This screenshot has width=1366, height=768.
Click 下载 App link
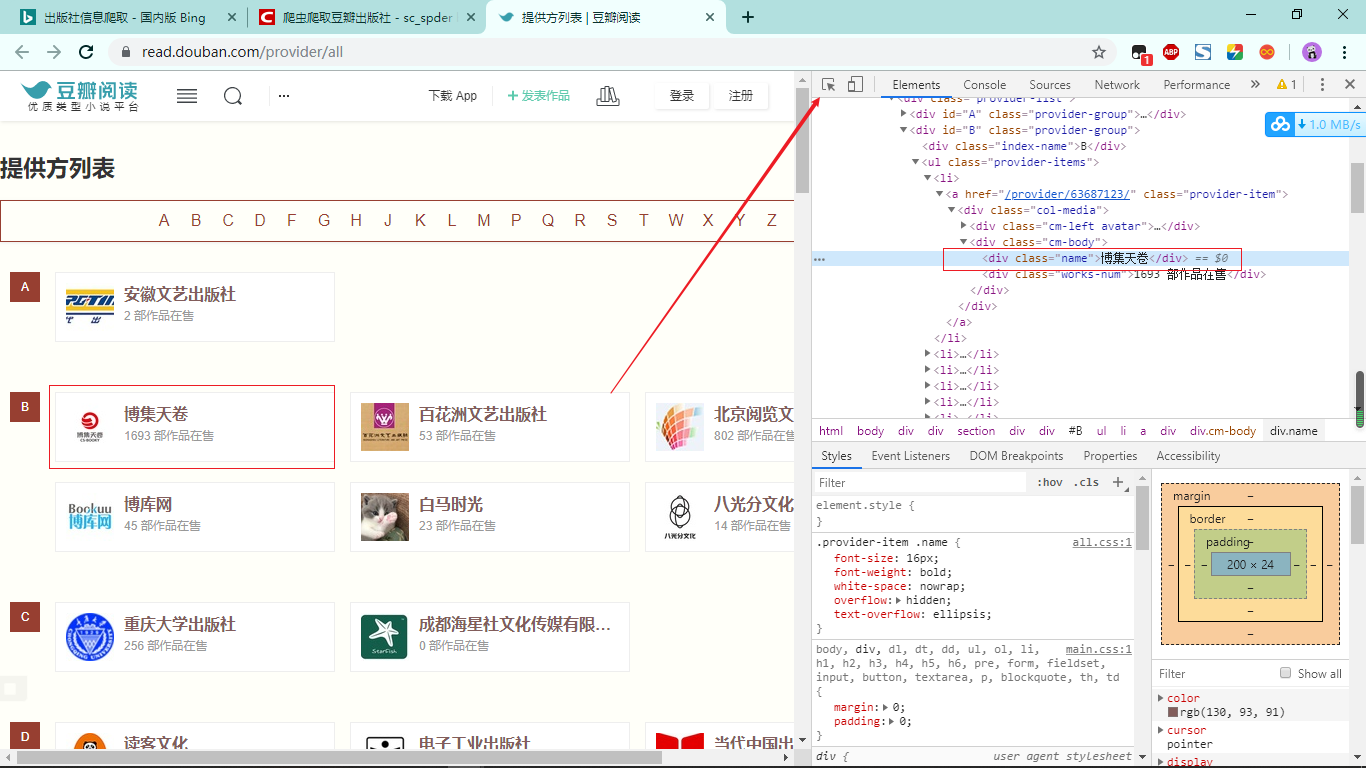[x=453, y=96]
